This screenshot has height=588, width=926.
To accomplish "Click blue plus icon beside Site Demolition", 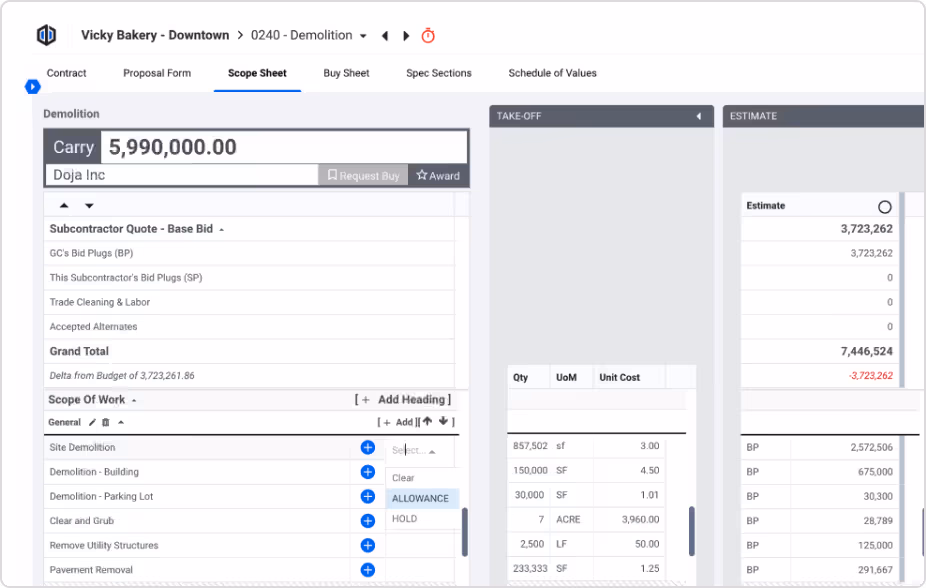I will [x=367, y=447].
